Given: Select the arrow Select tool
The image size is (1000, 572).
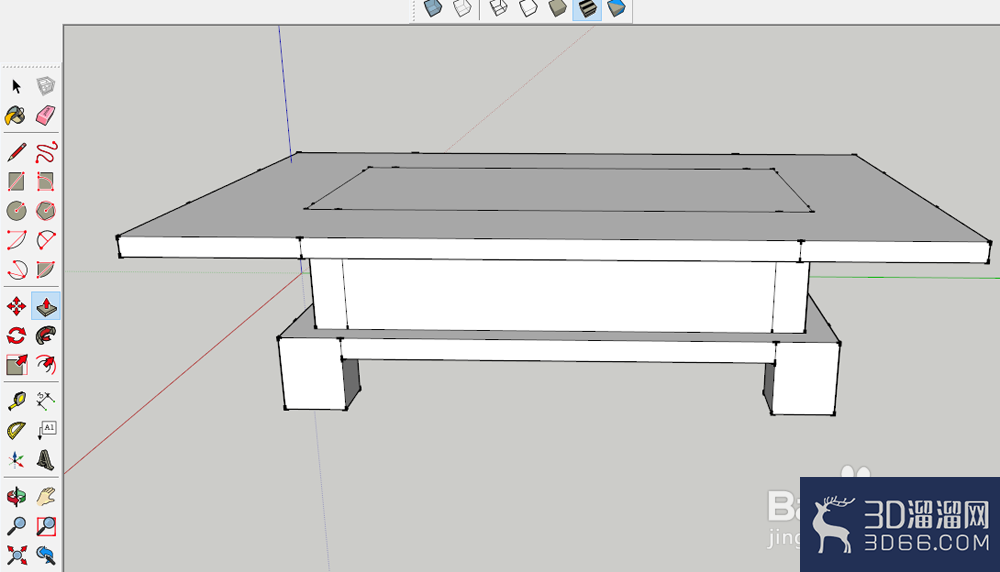Looking at the screenshot, I should tap(17, 86).
